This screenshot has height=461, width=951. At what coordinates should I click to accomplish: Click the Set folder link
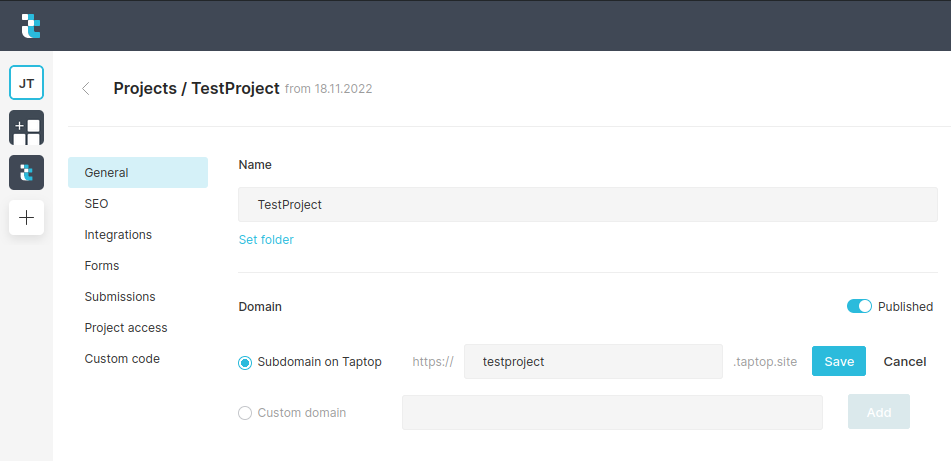tap(266, 239)
